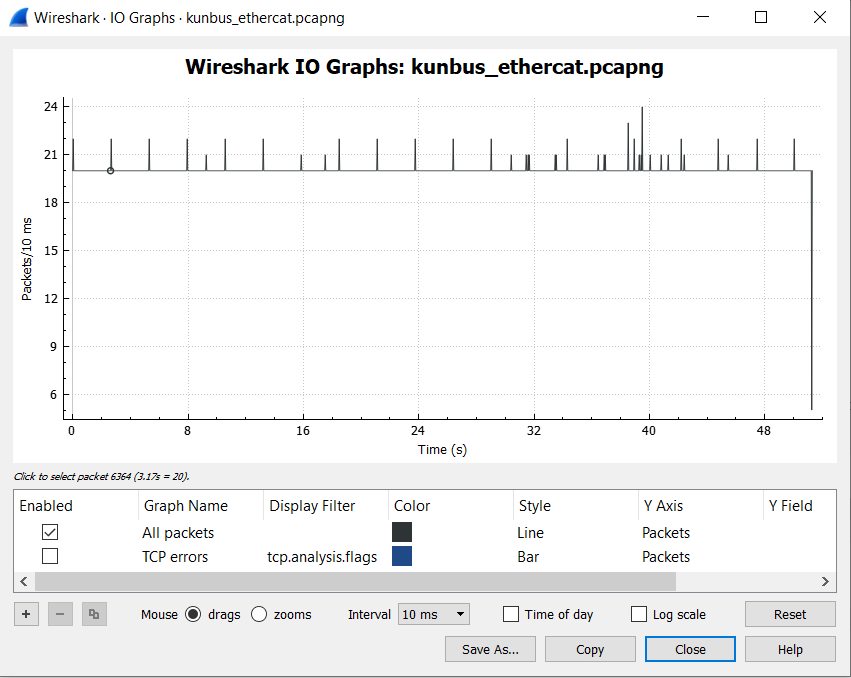
Task: Select the Mouse drags radio option
Action: (x=193, y=614)
